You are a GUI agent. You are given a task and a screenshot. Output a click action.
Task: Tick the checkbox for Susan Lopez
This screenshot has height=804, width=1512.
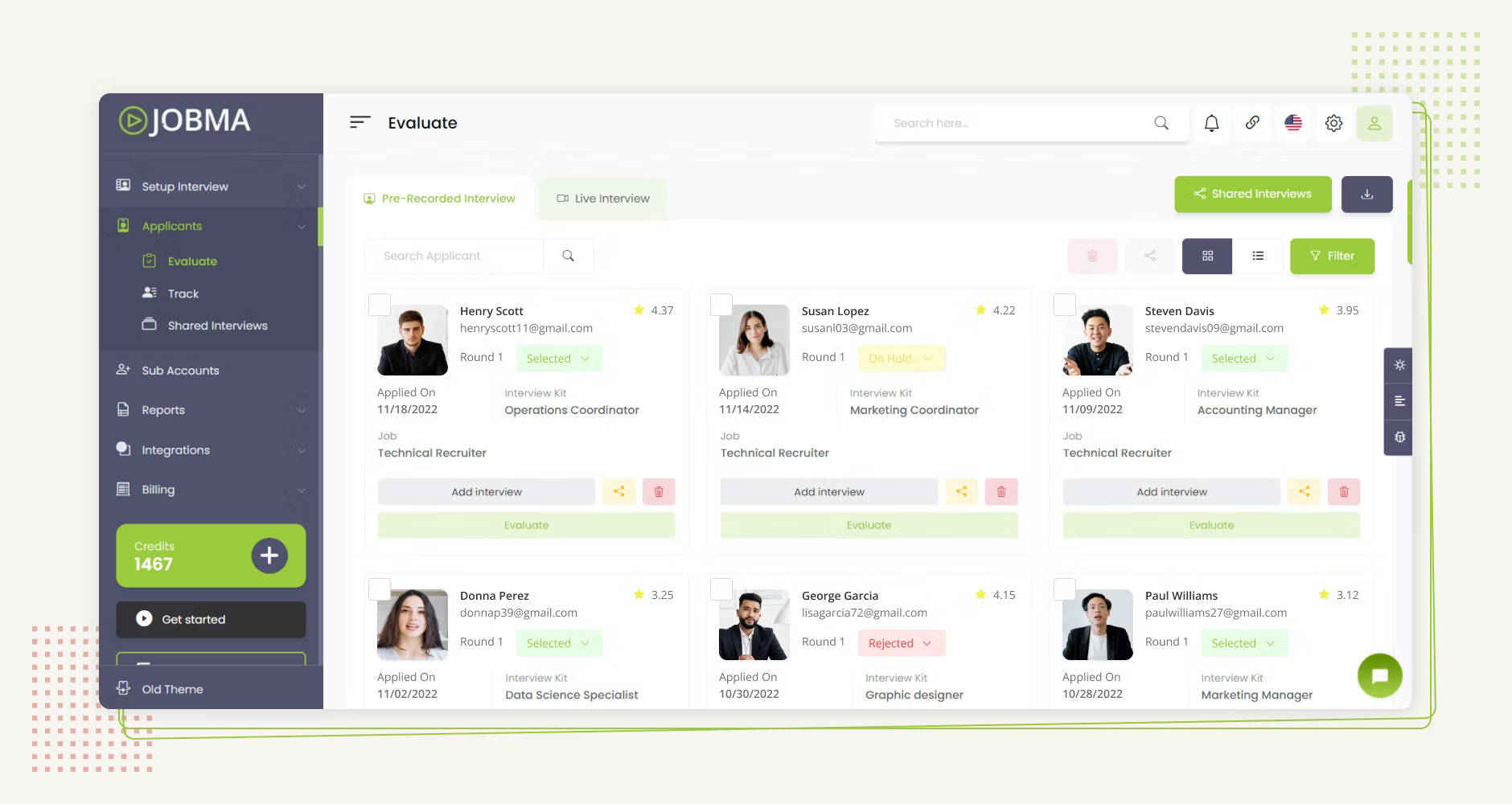[721, 305]
